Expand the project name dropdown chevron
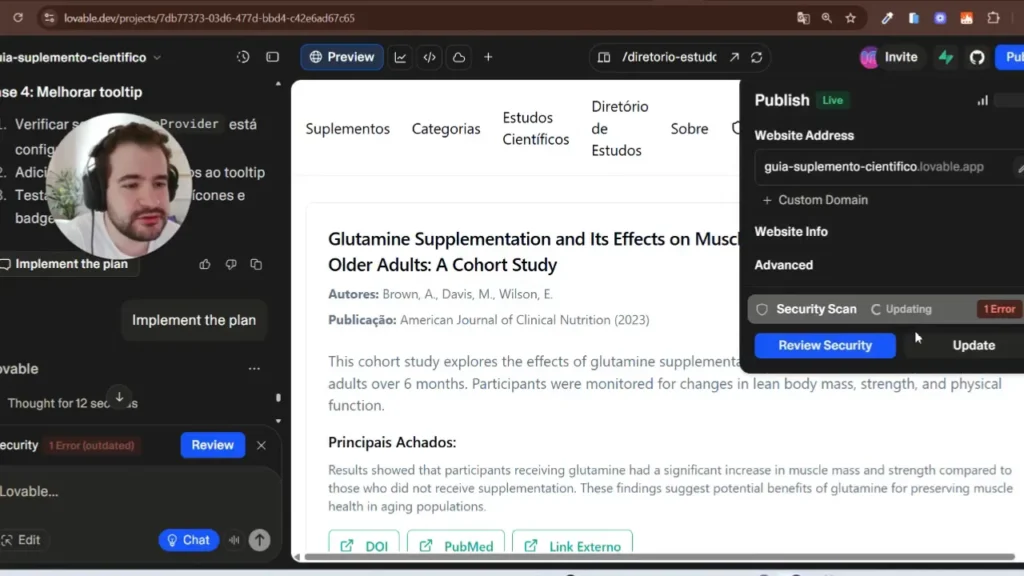This screenshot has width=1024, height=576. point(157,58)
